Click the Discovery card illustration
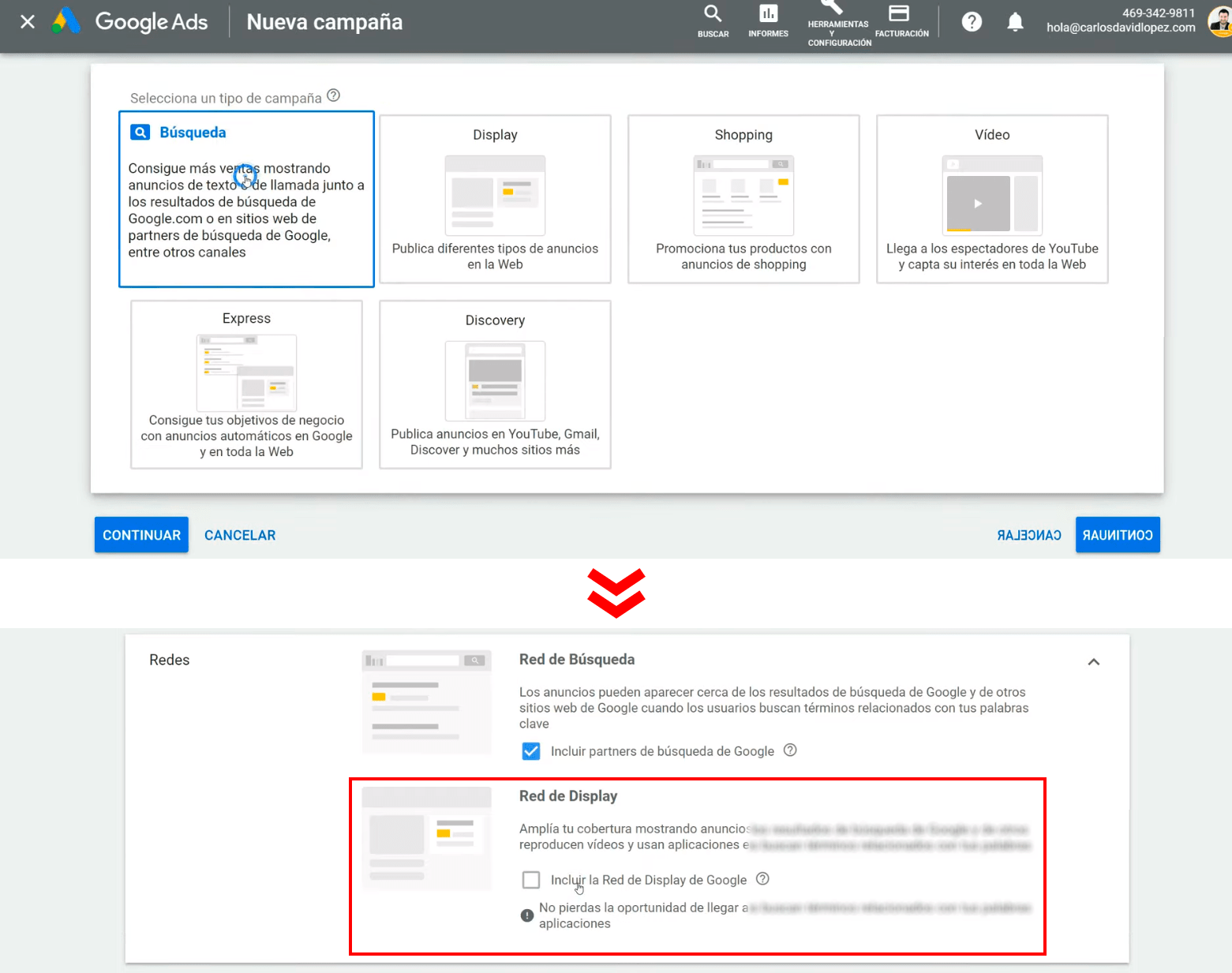This screenshot has height=973, width=1232. [495, 380]
